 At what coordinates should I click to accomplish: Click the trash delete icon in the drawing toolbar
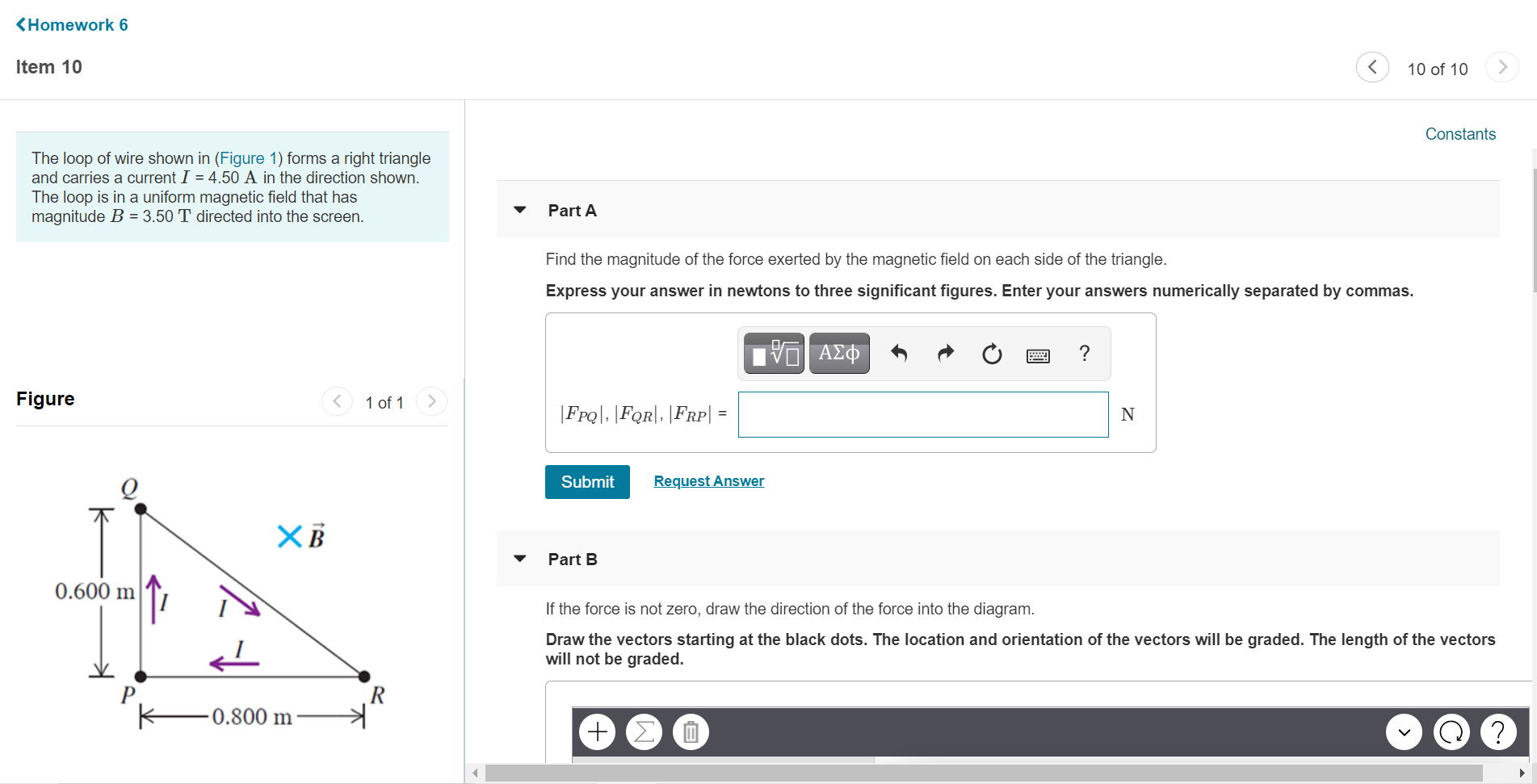coord(691,732)
